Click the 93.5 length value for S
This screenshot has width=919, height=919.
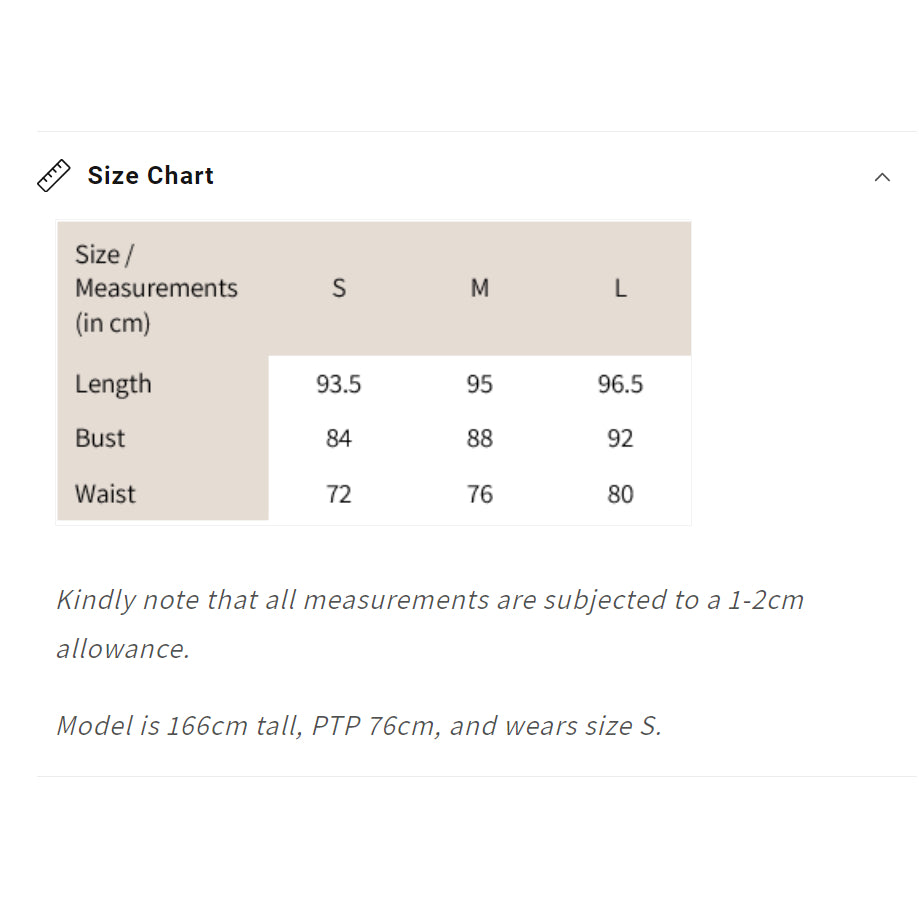pos(339,384)
